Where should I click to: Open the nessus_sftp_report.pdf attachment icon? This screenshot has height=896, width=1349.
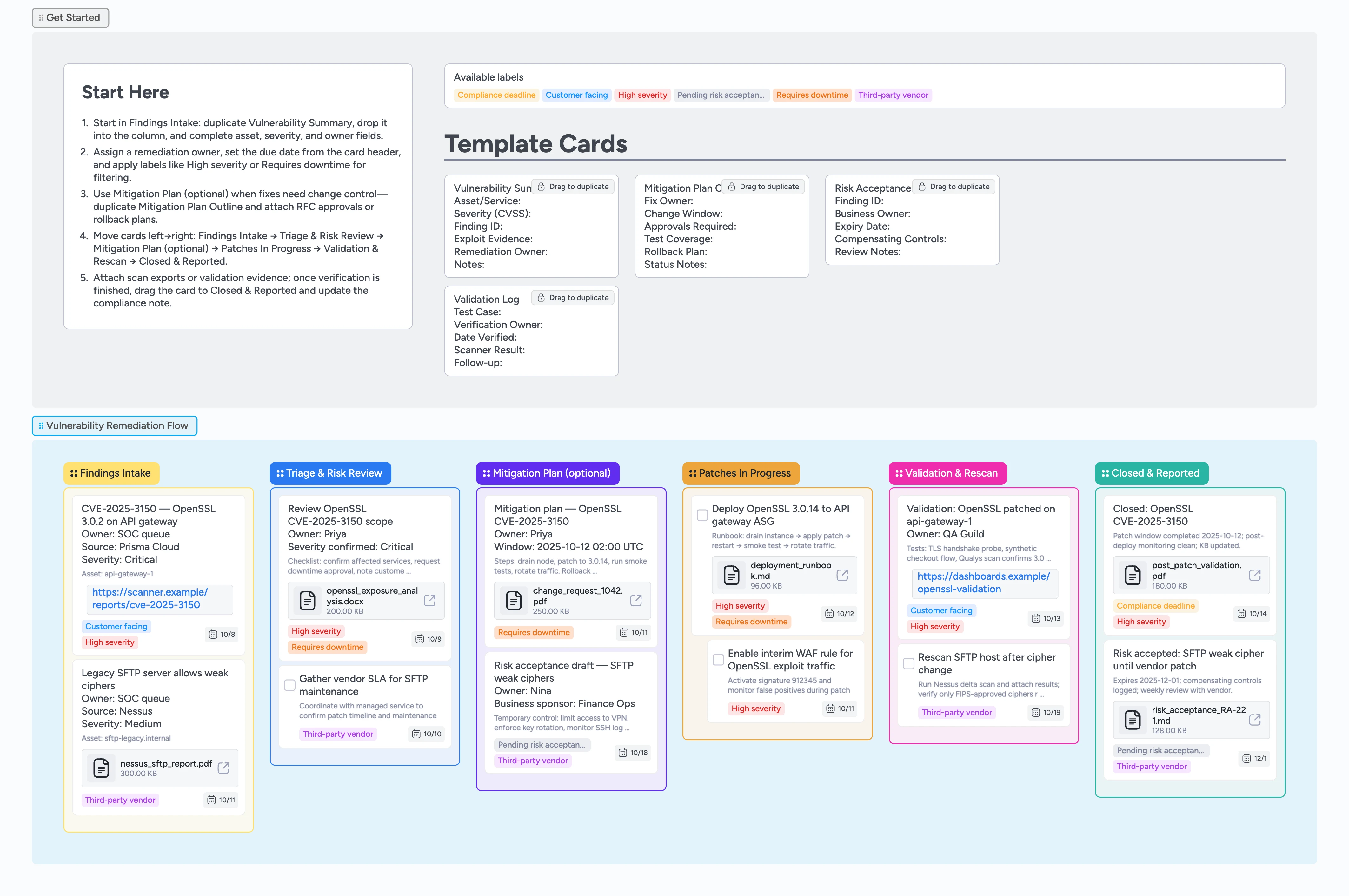point(102,768)
